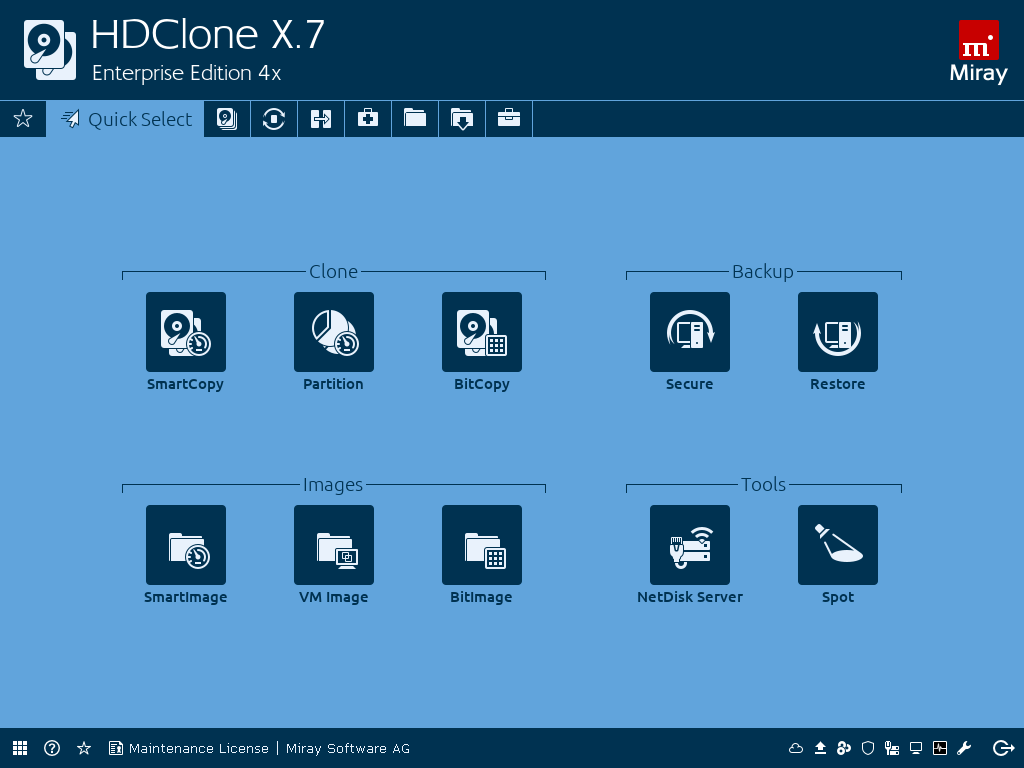Viewport: 1024px width, 768px height.
Task: Open help via the question mark icon
Action: [x=52, y=748]
